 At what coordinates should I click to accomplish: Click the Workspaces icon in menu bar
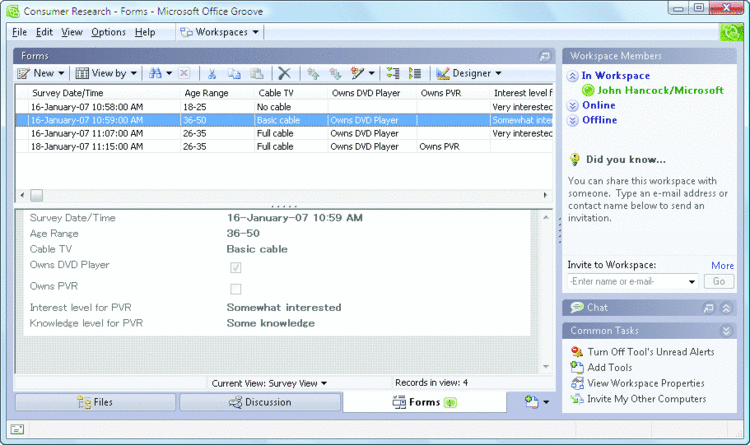(186, 32)
